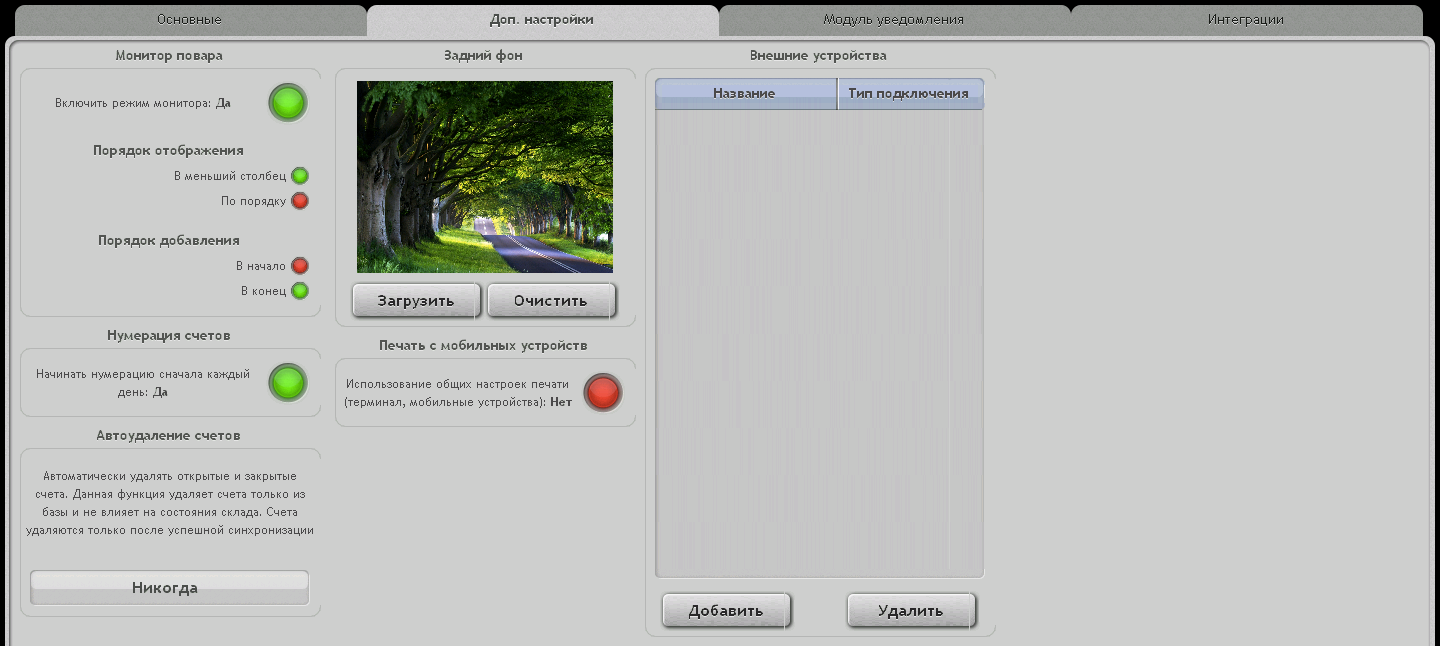
Task: Click the Очистить background button
Action: click(x=551, y=301)
